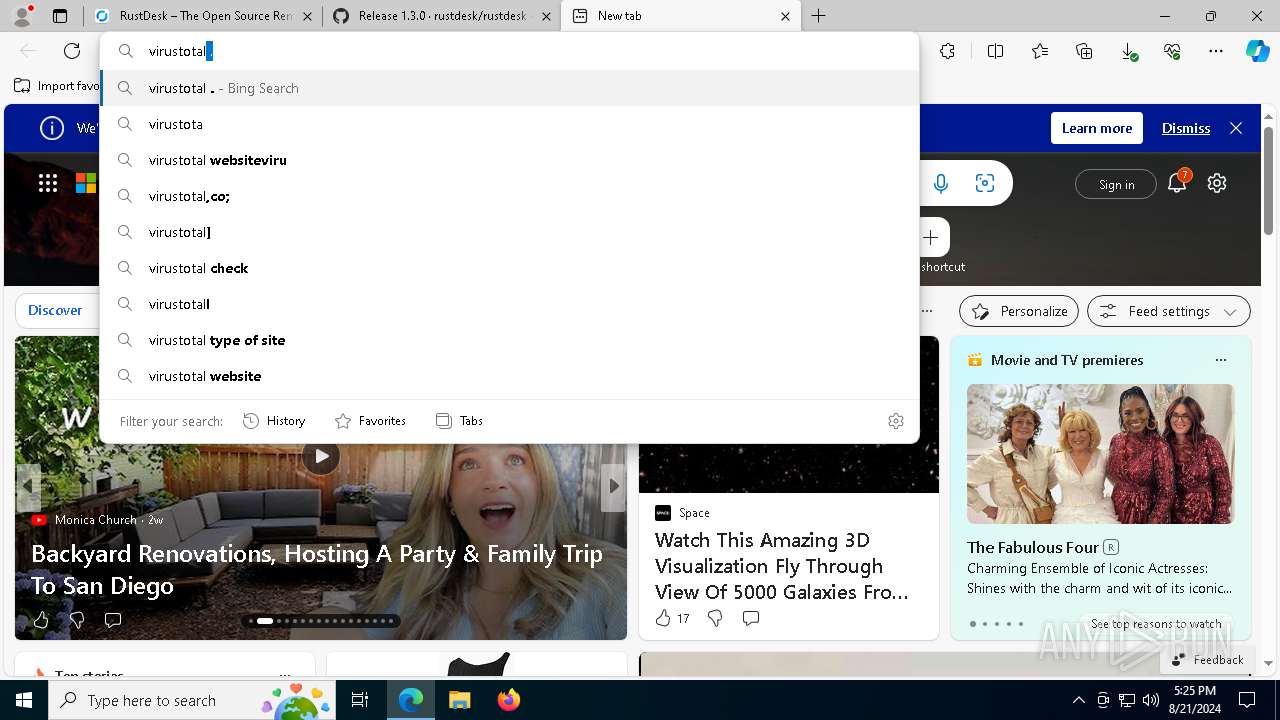Image resolution: width=1280 pixels, height=720 pixels.
Task: Open Settings and more ellipsis menu
Action: coord(1216,51)
